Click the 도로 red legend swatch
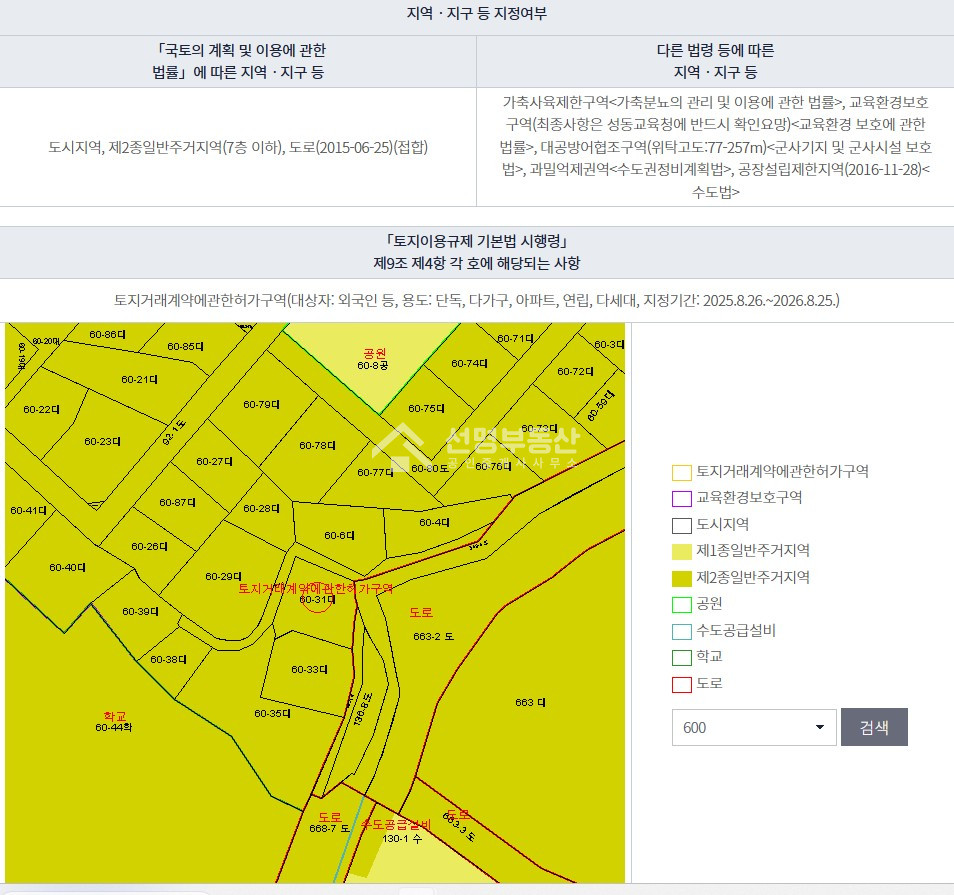This screenshot has width=954, height=895. (x=681, y=684)
